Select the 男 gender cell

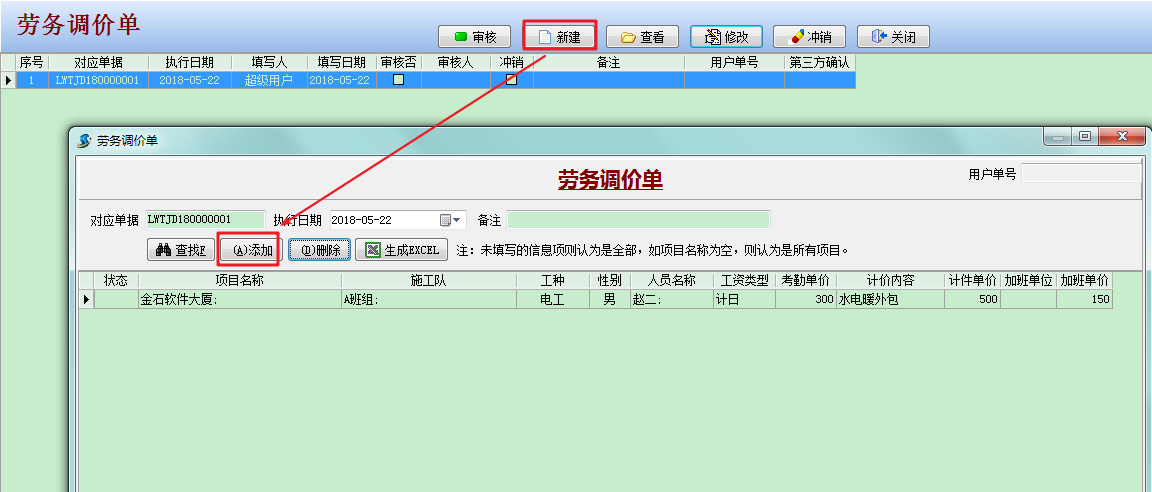coord(609,299)
